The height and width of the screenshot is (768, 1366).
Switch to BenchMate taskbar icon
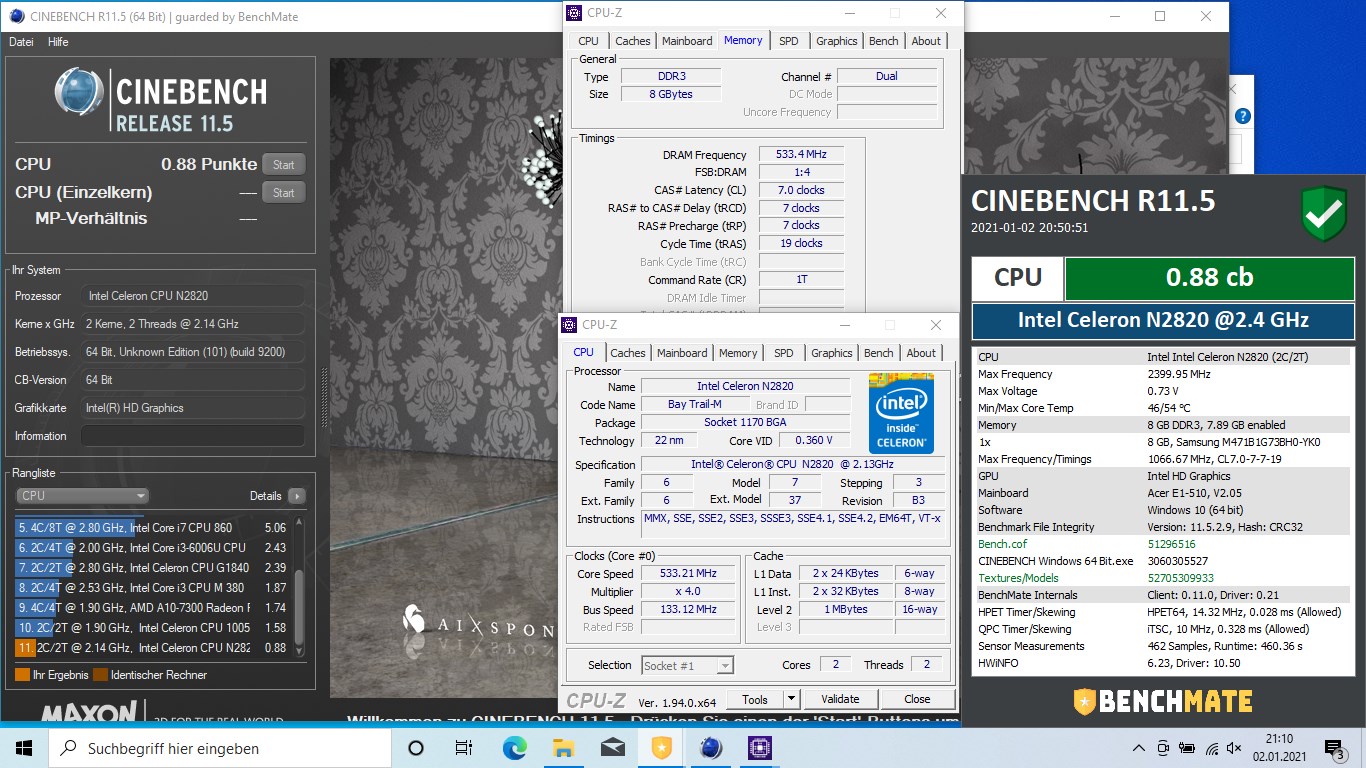[x=661, y=747]
